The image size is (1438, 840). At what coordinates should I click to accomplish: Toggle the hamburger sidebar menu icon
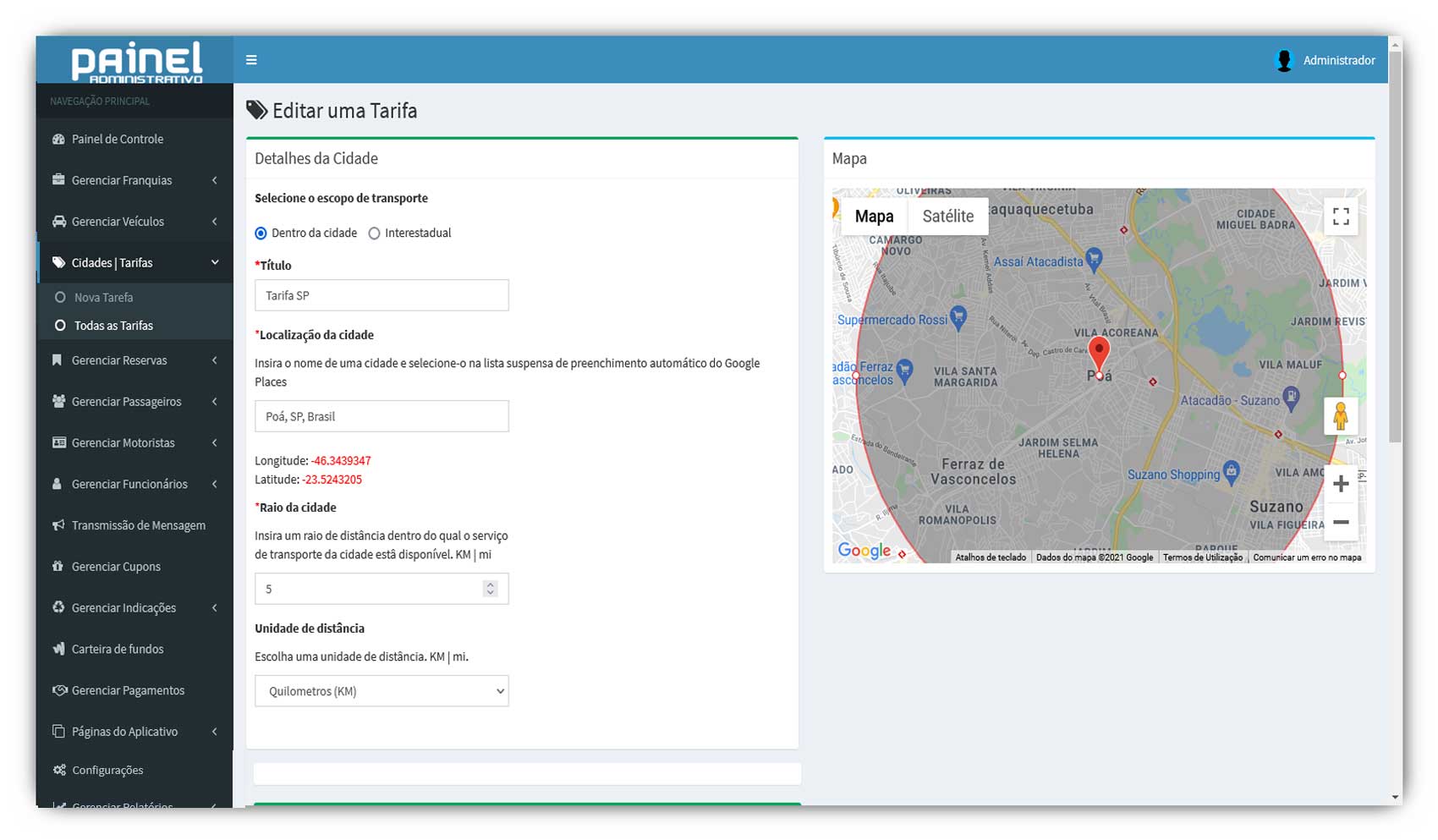click(x=251, y=60)
